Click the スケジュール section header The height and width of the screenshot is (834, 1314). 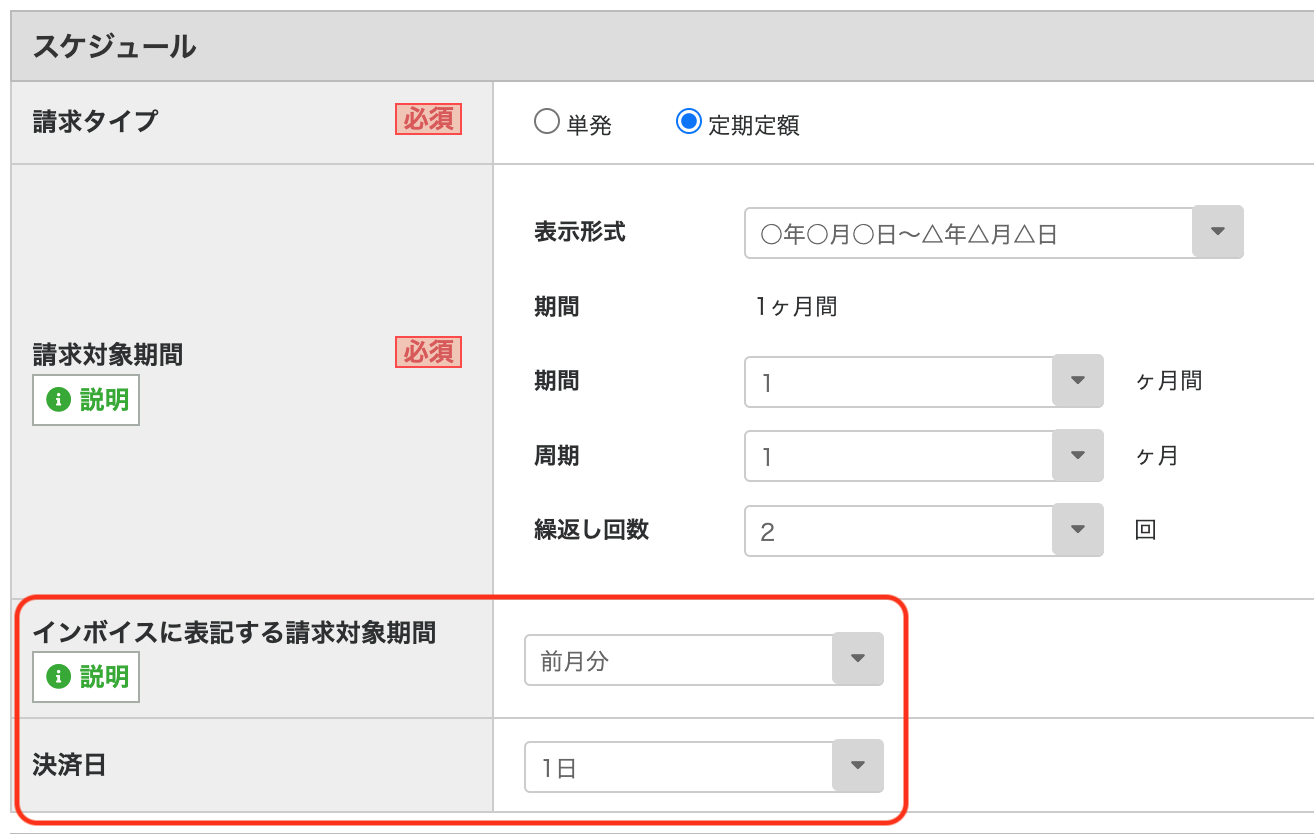click(x=114, y=47)
